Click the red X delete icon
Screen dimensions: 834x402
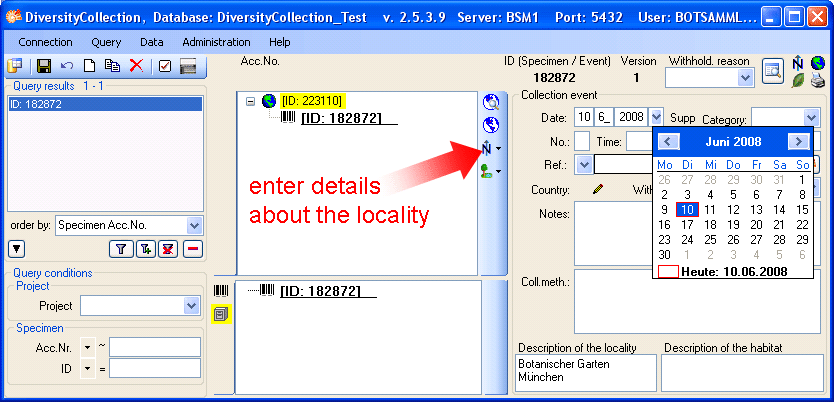pos(135,66)
